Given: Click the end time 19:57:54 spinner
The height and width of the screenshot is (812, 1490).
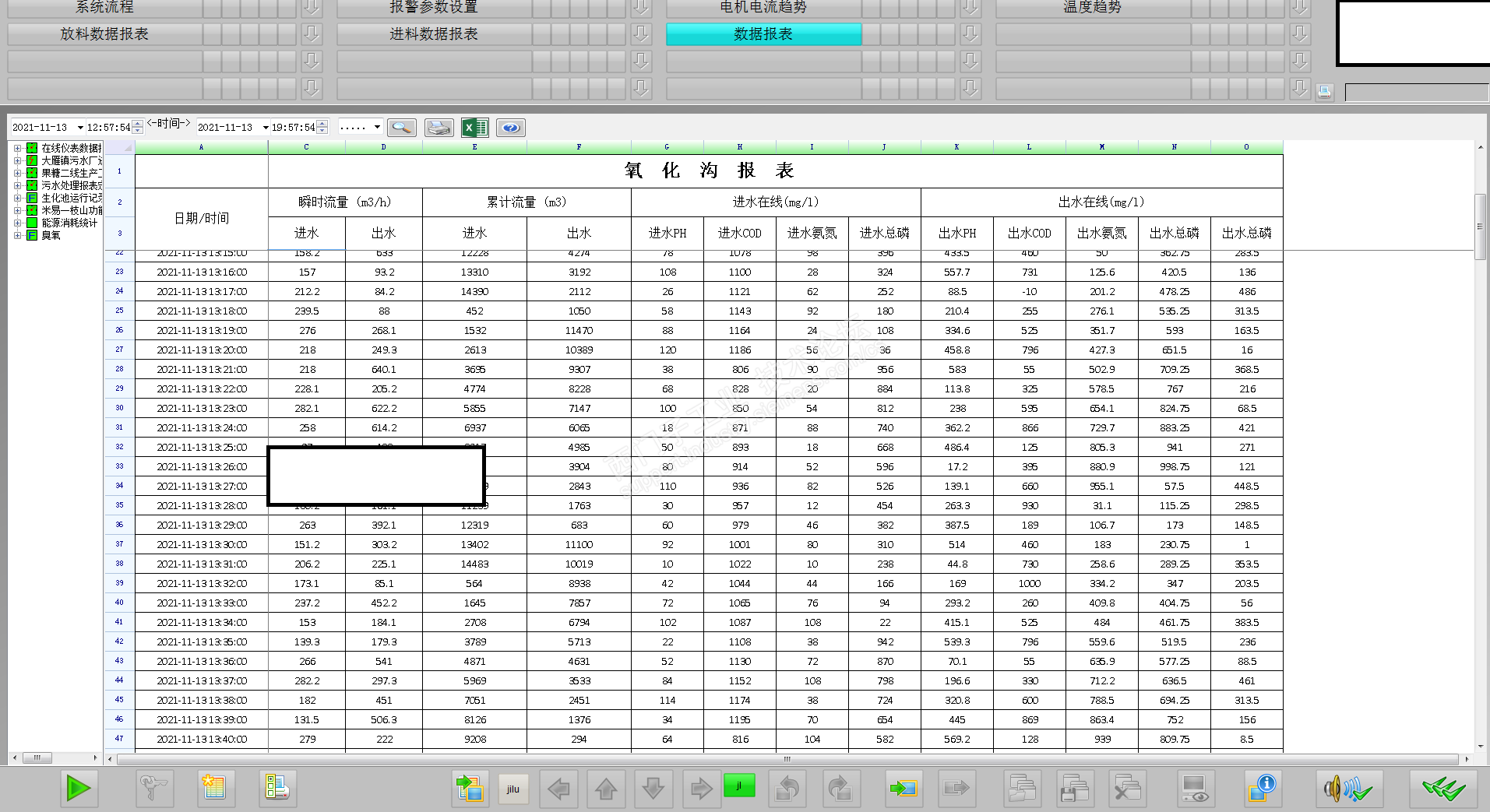Looking at the screenshot, I should (x=322, y=127).
